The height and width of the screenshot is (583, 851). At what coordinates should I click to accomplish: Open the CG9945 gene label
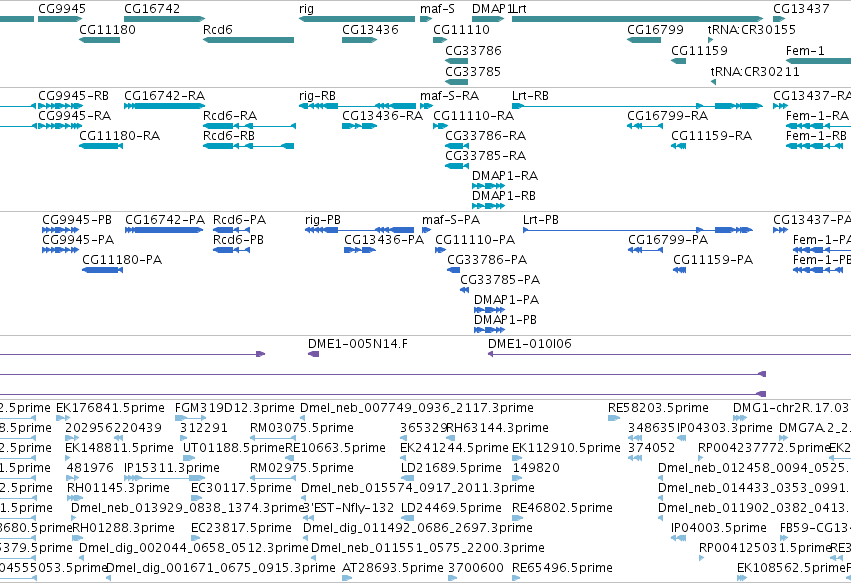62,9
